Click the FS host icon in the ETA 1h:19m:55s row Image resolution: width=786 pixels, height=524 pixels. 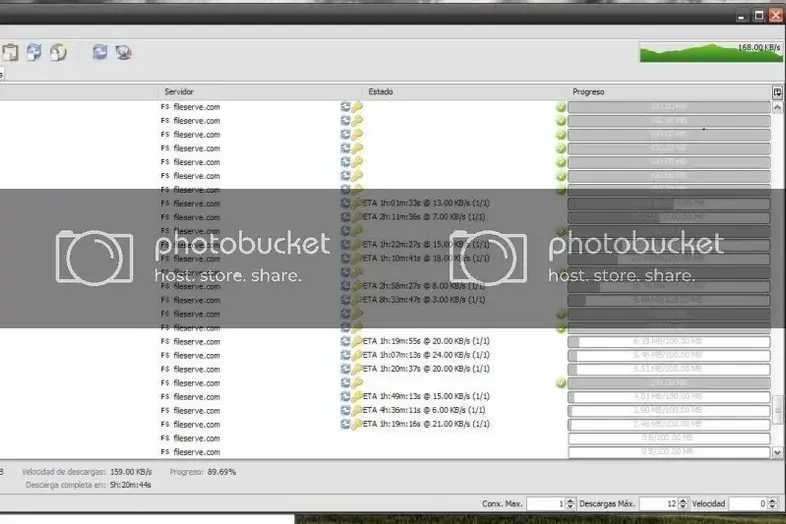click(x=165, y=341)
